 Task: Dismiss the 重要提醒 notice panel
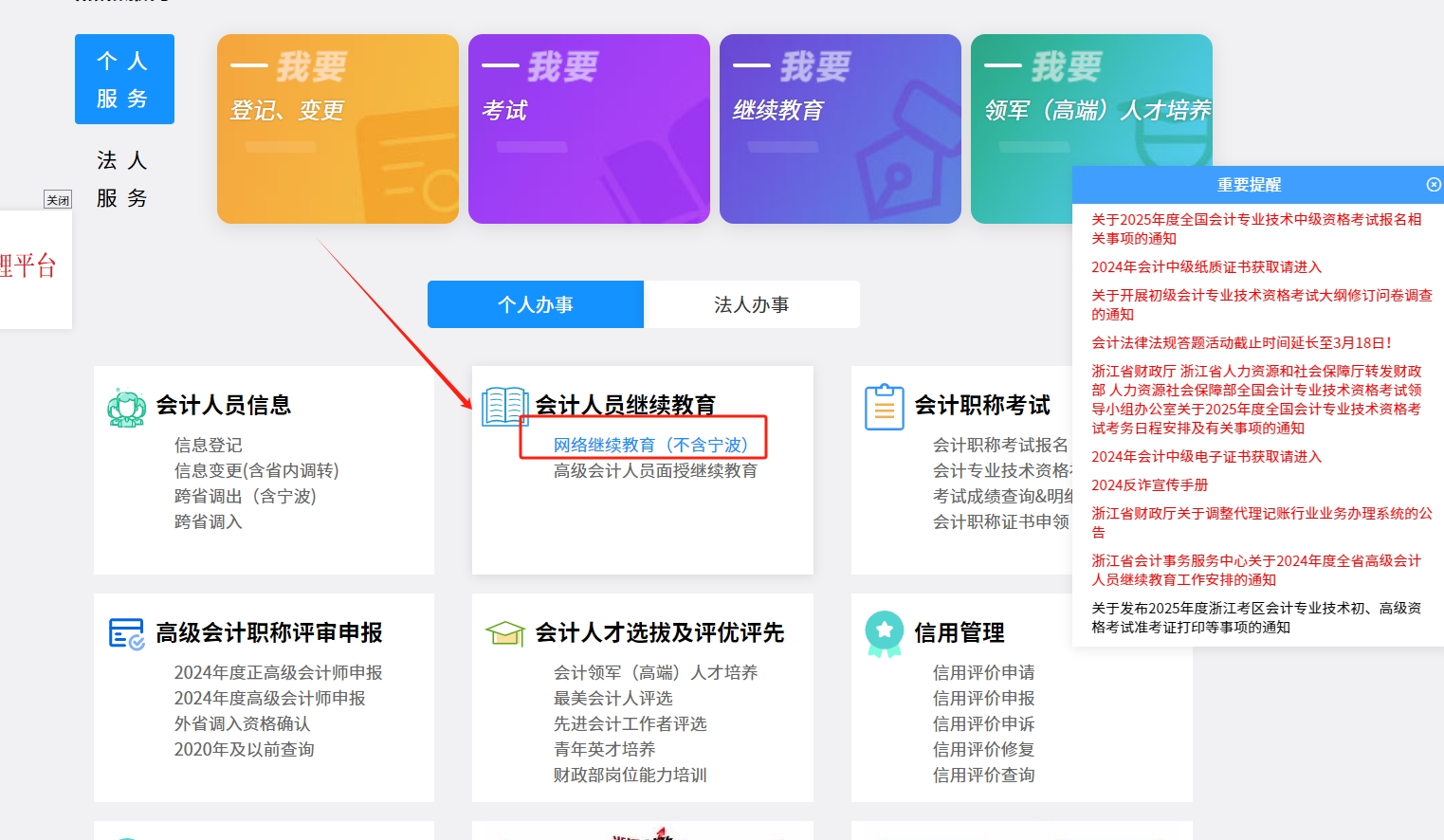coord(1434,185)
